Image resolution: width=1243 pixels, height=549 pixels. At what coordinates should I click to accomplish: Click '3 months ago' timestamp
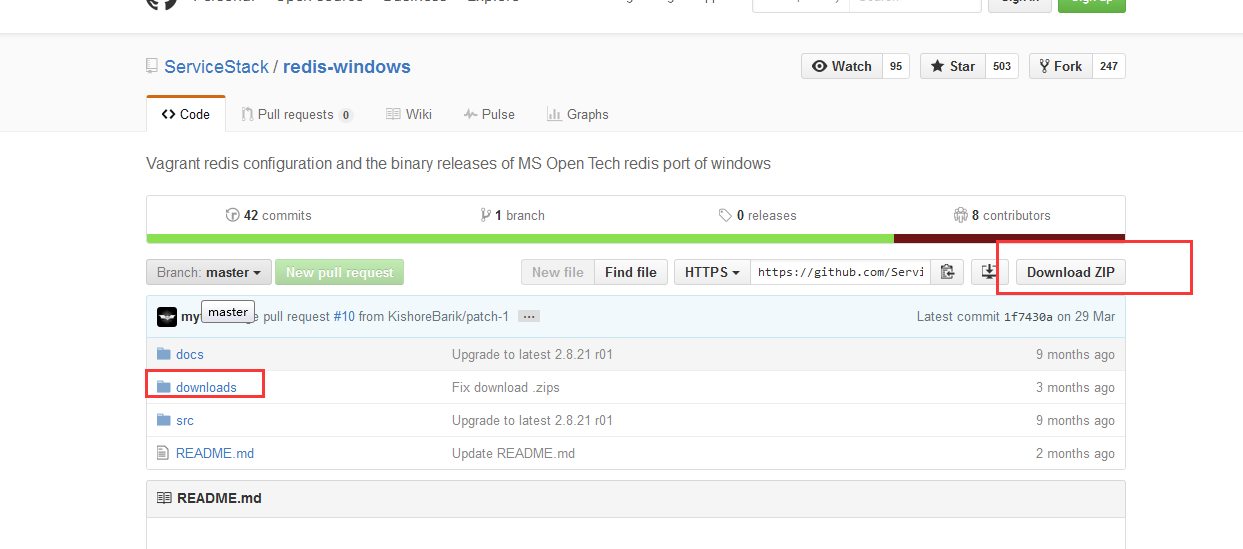(x=1075, y=387)
